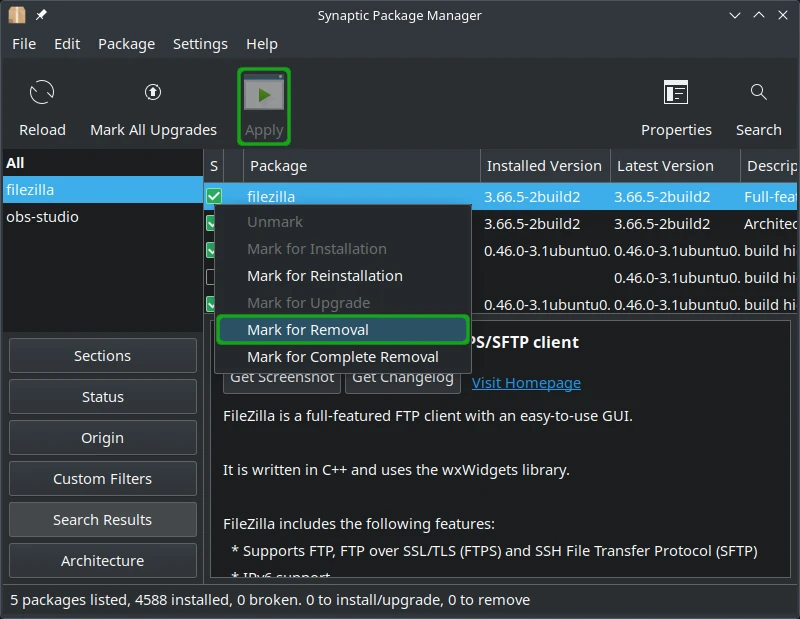Sort by Installed Version column header
The height and width of the screenshot is (619, 800).
(x=543, y=166)
